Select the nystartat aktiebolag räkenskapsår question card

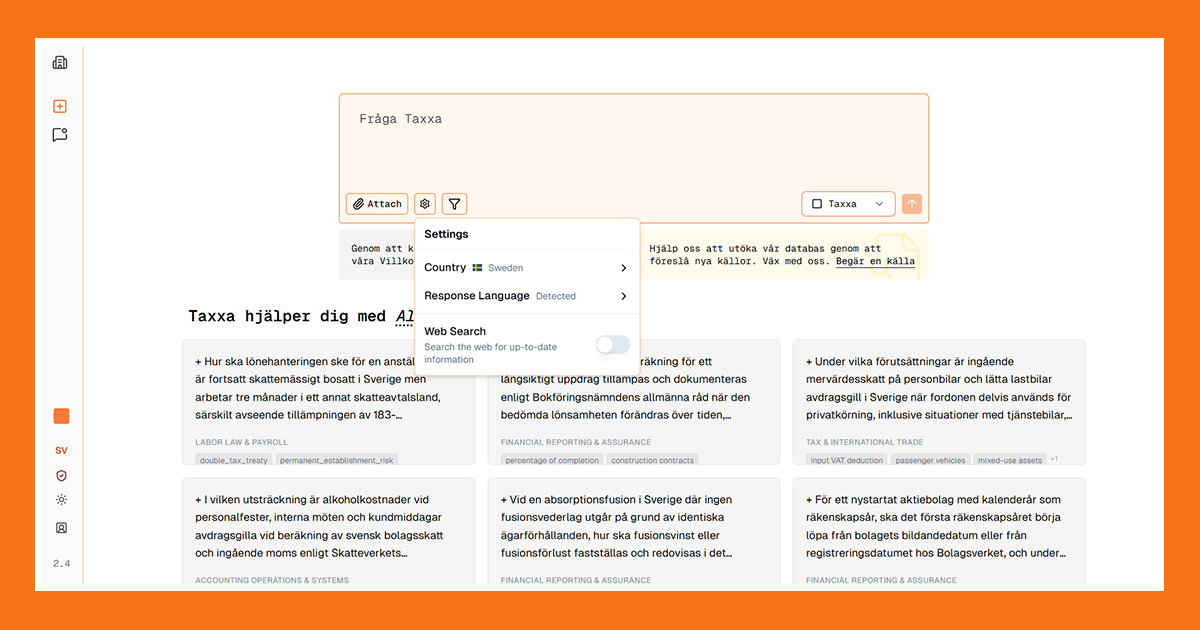point(939,531)
